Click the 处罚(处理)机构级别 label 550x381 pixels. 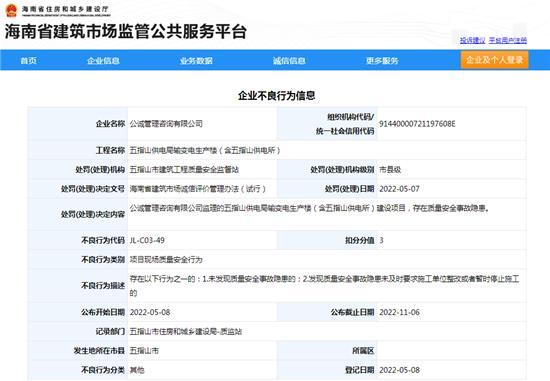tap(342, 169)
